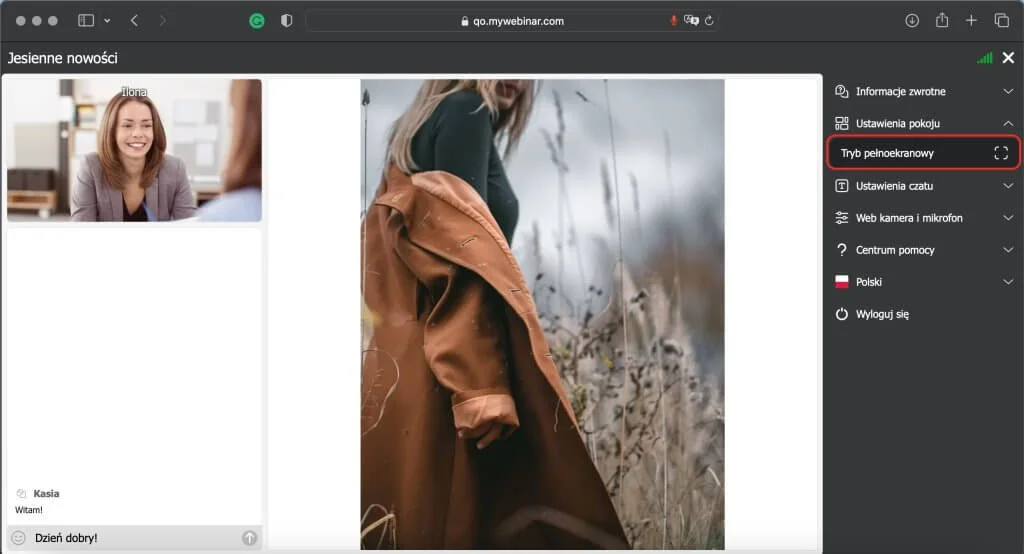Viewport: 1024px width, 554px height.
Task: Click Ilona's webcam video thumbnail
Action: (x=135, y=150)
